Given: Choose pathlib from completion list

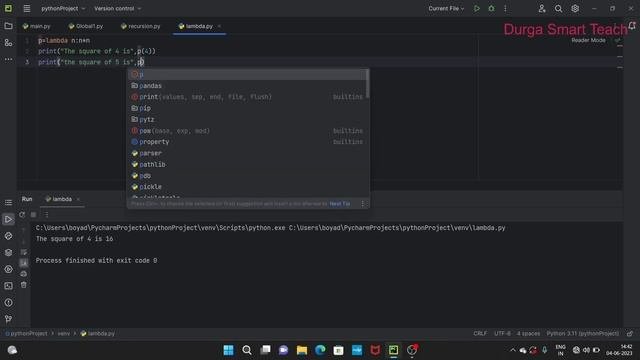Looking at the screenshot, I should [x=247, y=164].
